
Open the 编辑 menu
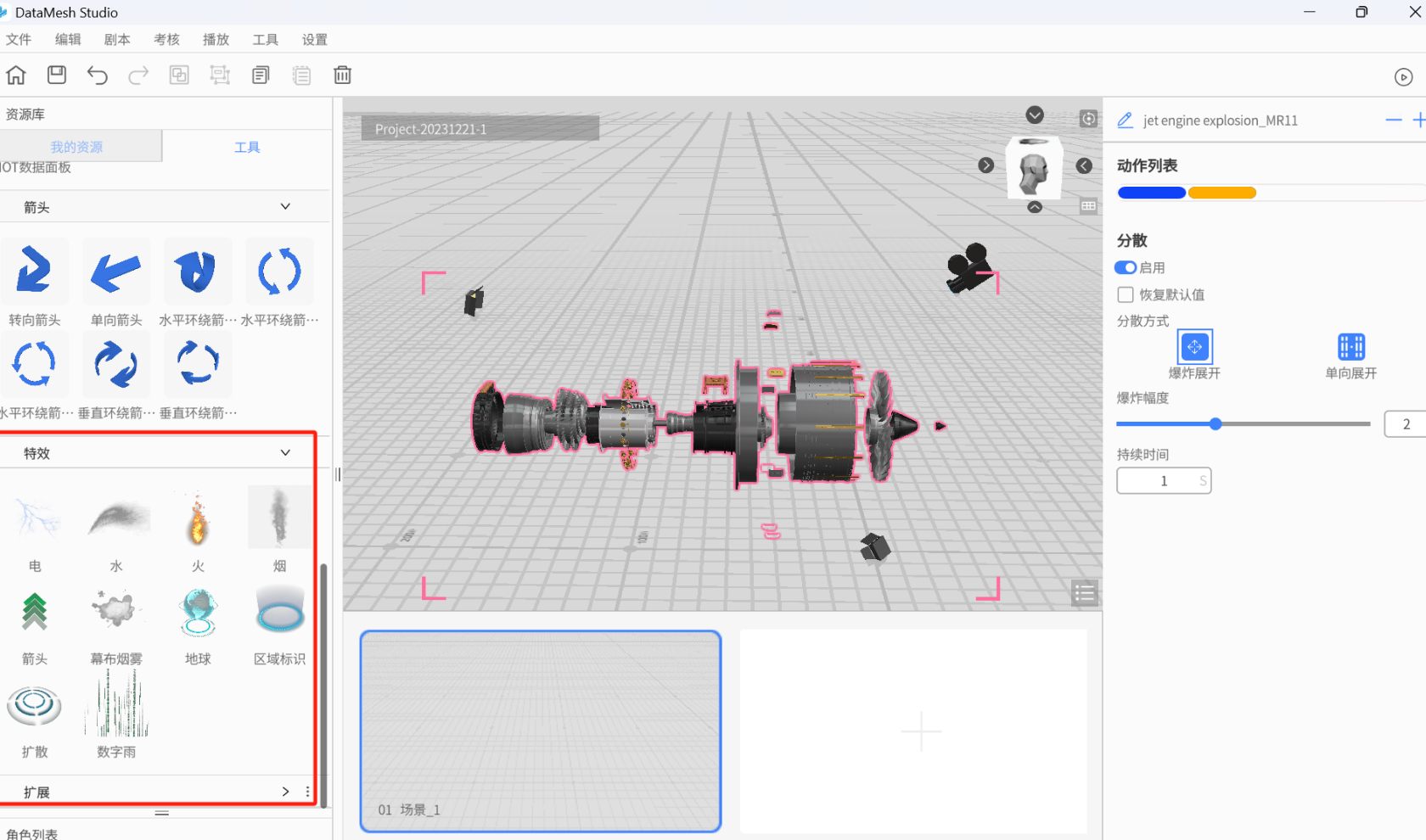pyautogui.click(x=68, y=39)
